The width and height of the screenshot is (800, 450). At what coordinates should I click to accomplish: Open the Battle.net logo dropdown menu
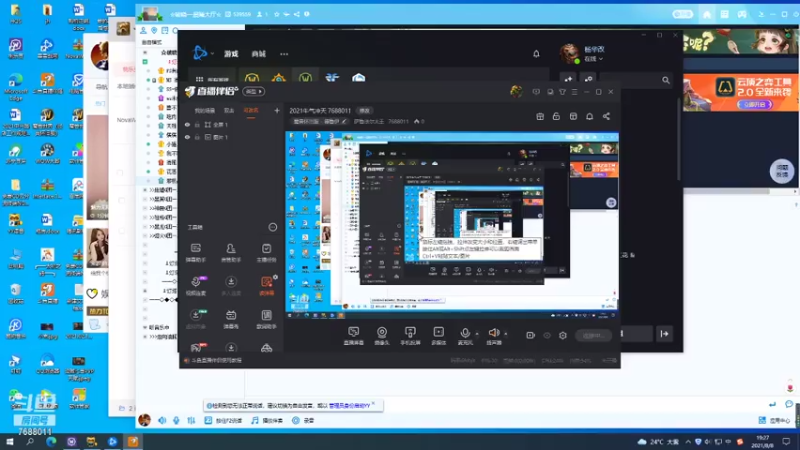click(x=203, y=53)
